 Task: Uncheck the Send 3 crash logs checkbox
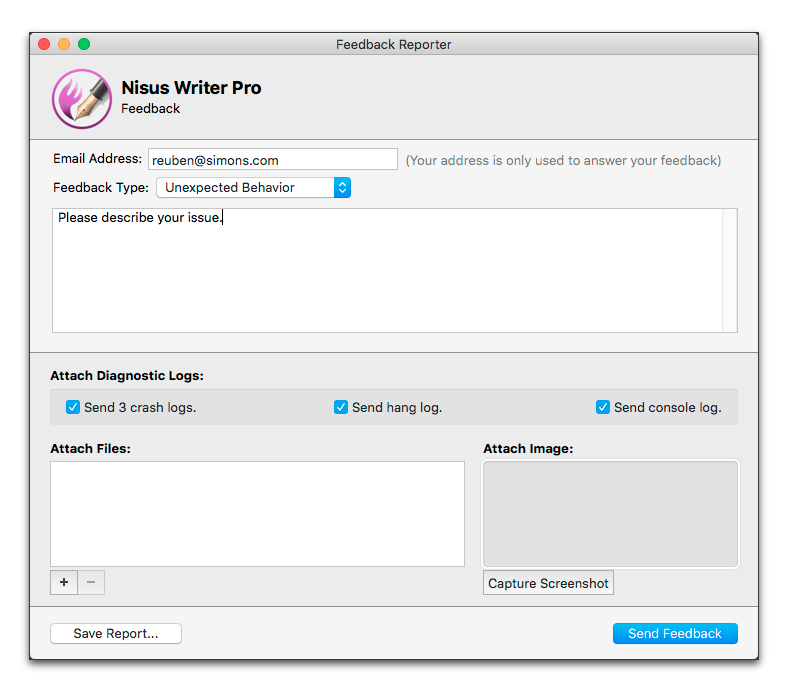[x=73, y=407]
